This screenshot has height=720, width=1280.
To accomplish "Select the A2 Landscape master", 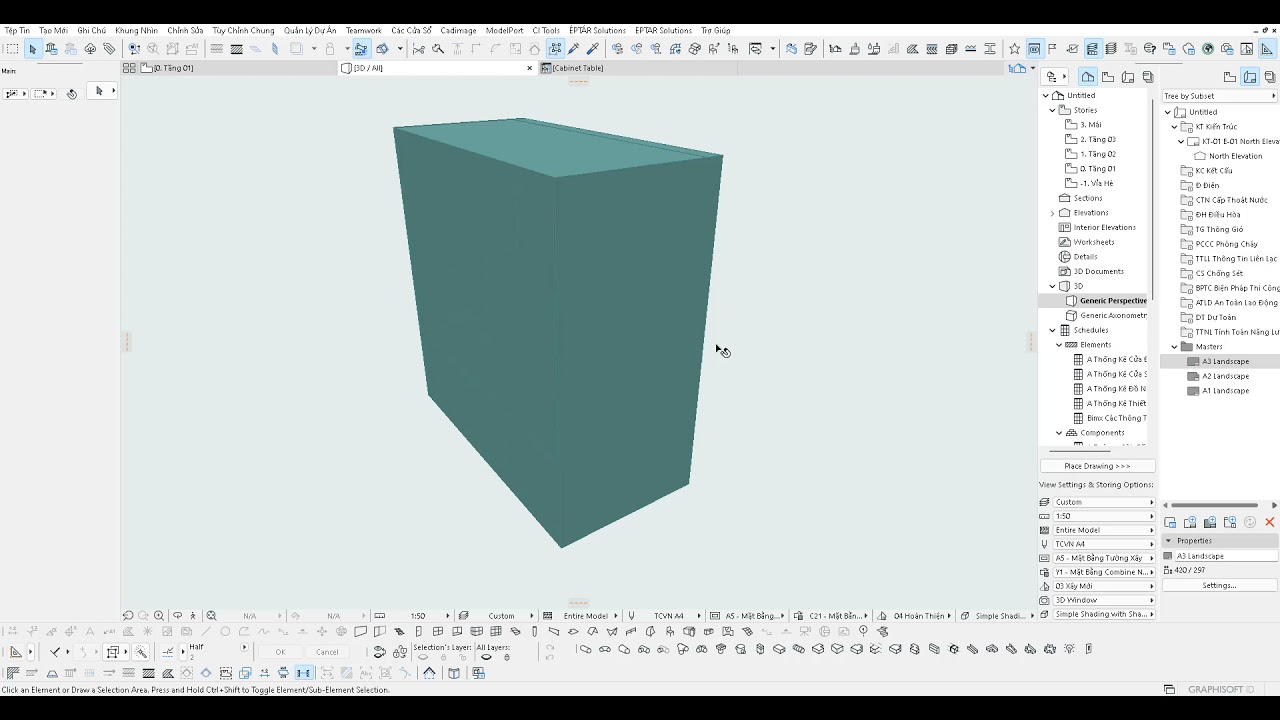I will click(x=1225, y=377).
